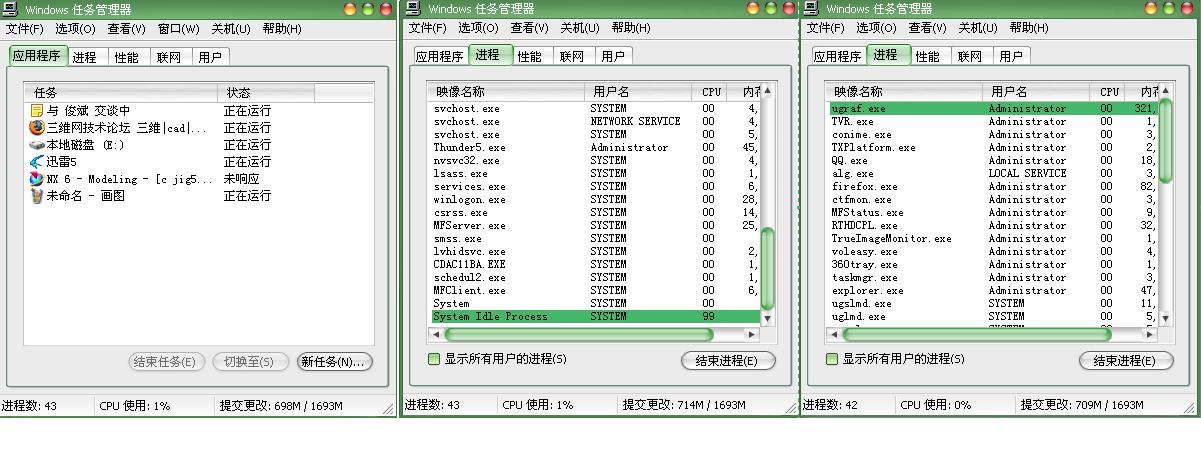Open 关机(U) menu in middle window

(580, 28)
